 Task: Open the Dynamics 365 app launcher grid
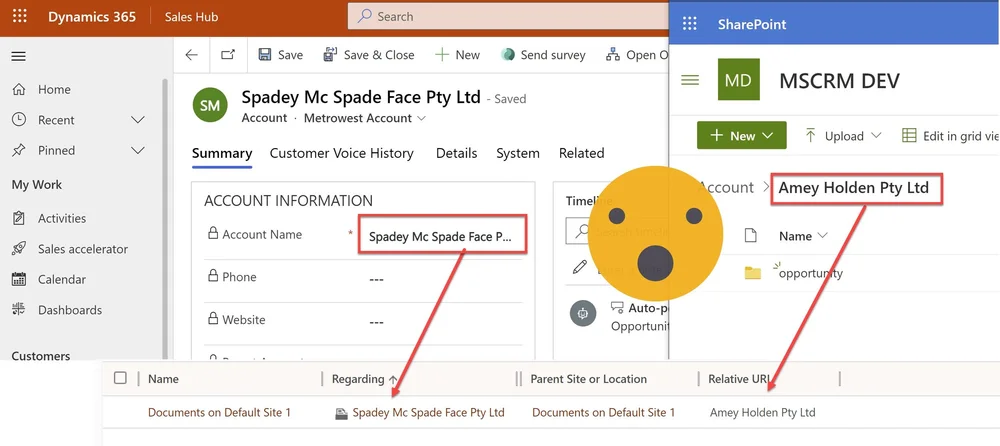tap(20, 17)
